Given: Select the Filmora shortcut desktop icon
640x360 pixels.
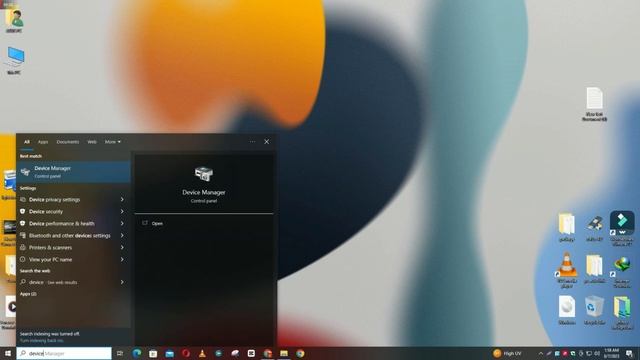Looking at the screenshot, I should tap(622, 229).
